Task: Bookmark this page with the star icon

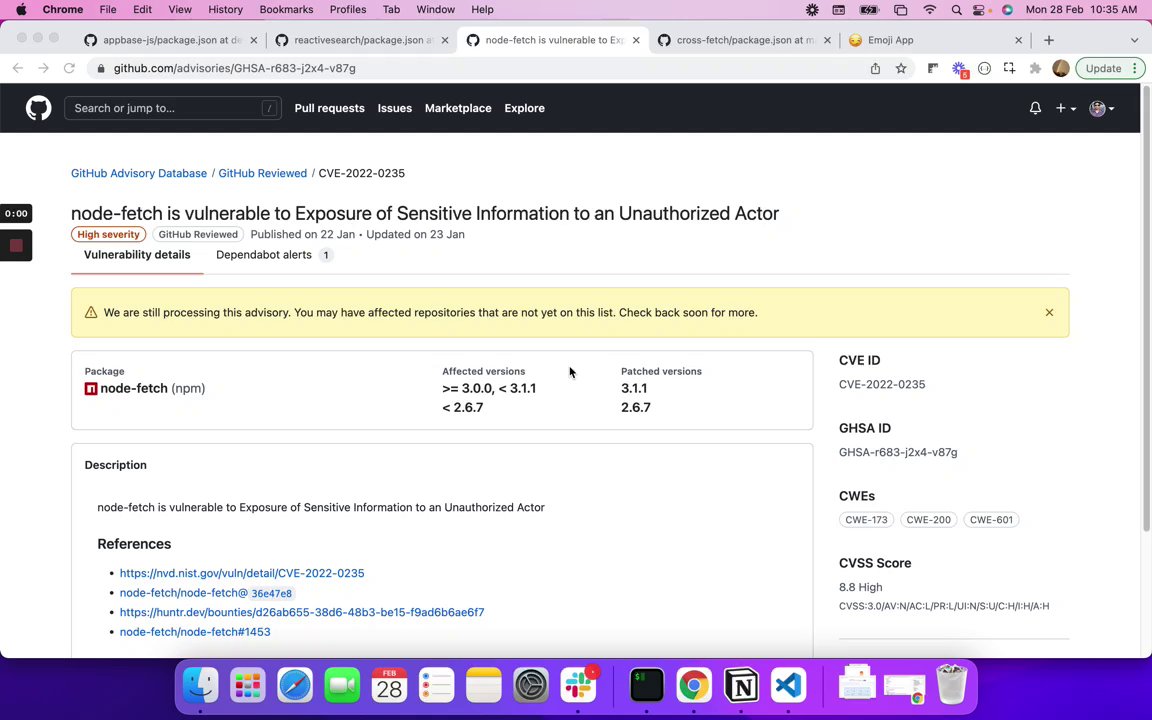Action: click(x=901, y=68)
